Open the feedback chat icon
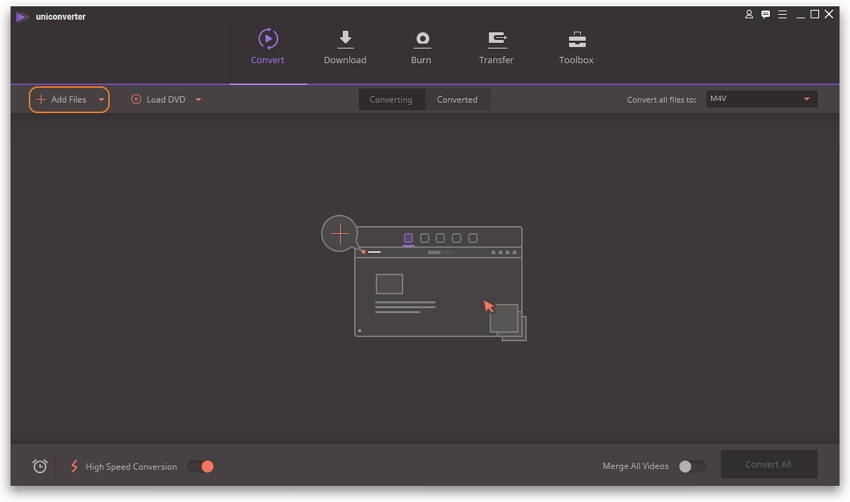 (x=765, y=15)
